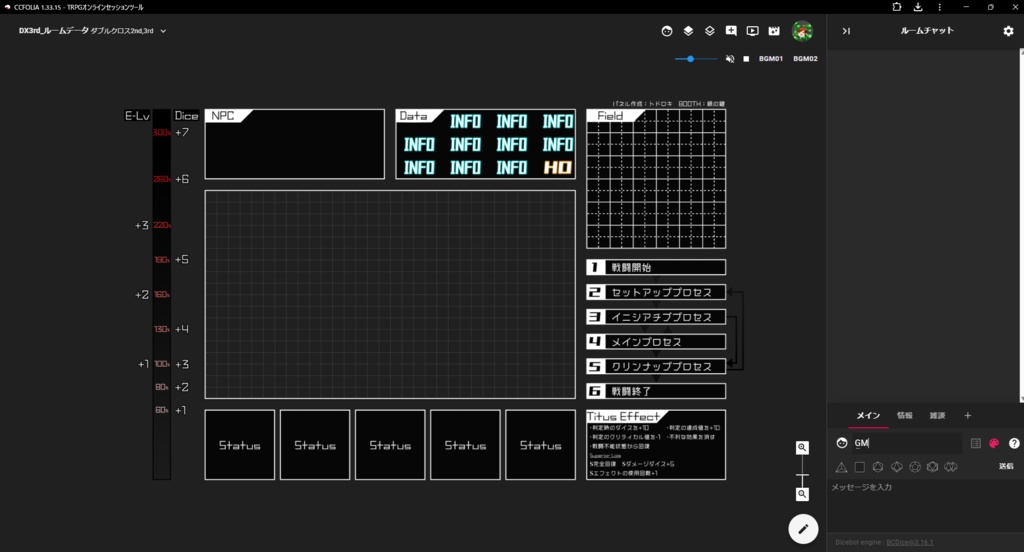Open the scenario text add-comment icon
The image size is (1024, 552).
click(731, 31)
